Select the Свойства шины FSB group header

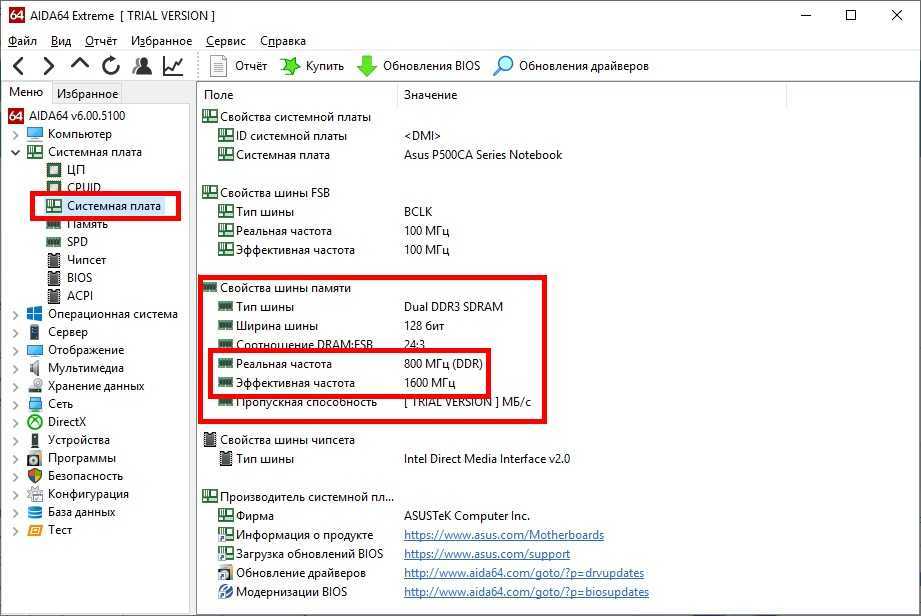(267, 193)
